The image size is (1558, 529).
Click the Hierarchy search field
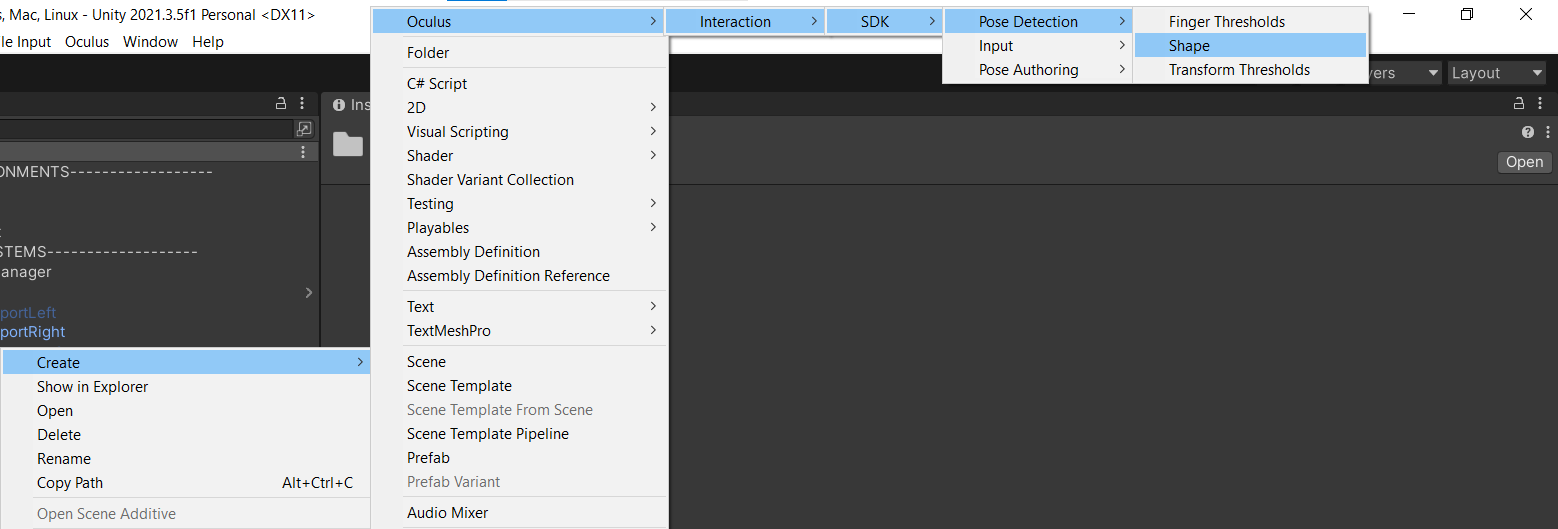tap(146, 129)
